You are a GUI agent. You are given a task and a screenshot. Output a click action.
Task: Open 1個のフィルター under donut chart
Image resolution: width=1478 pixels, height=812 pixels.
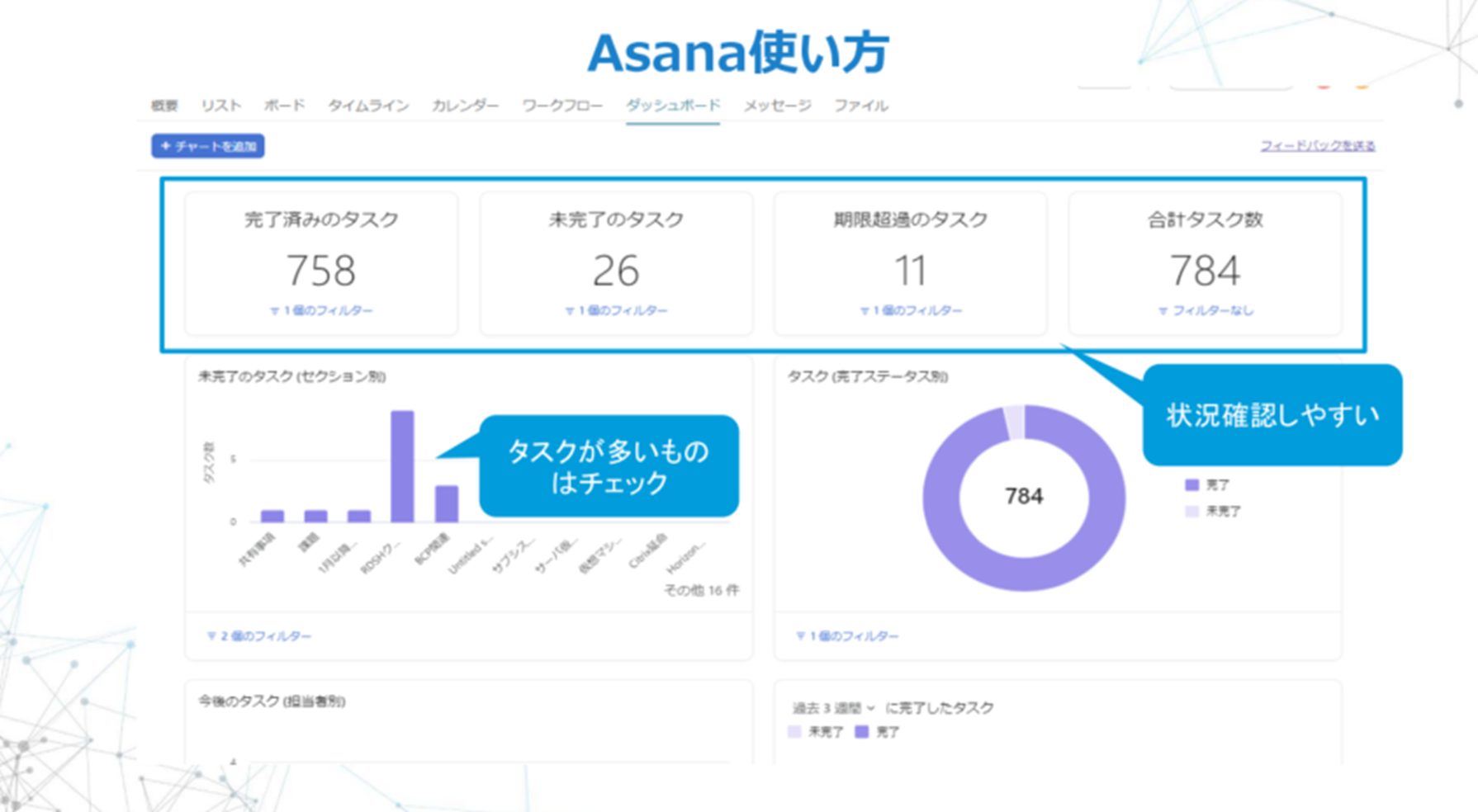point(847,636)
